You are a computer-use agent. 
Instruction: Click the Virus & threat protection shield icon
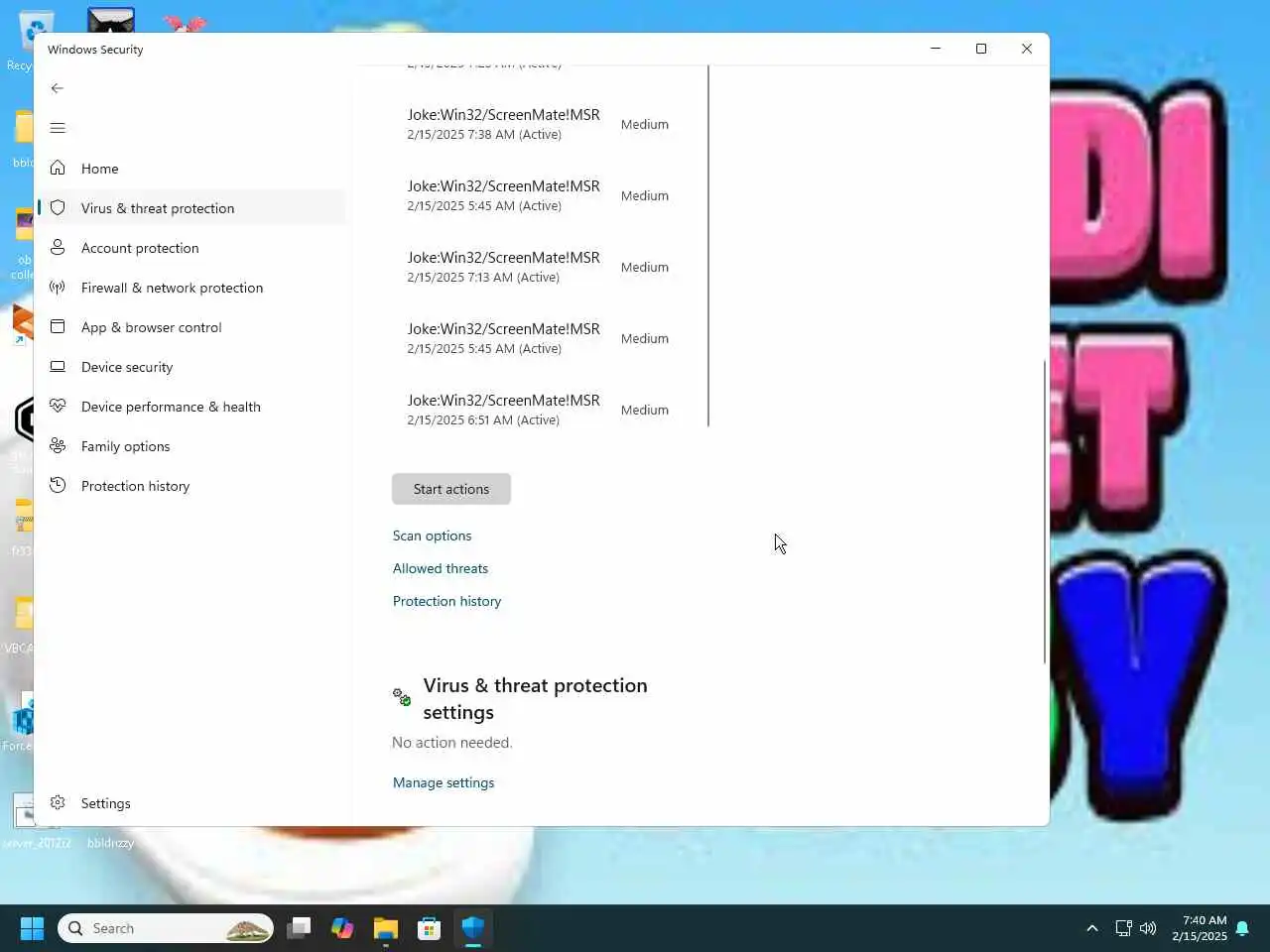[x=58, y=207]
